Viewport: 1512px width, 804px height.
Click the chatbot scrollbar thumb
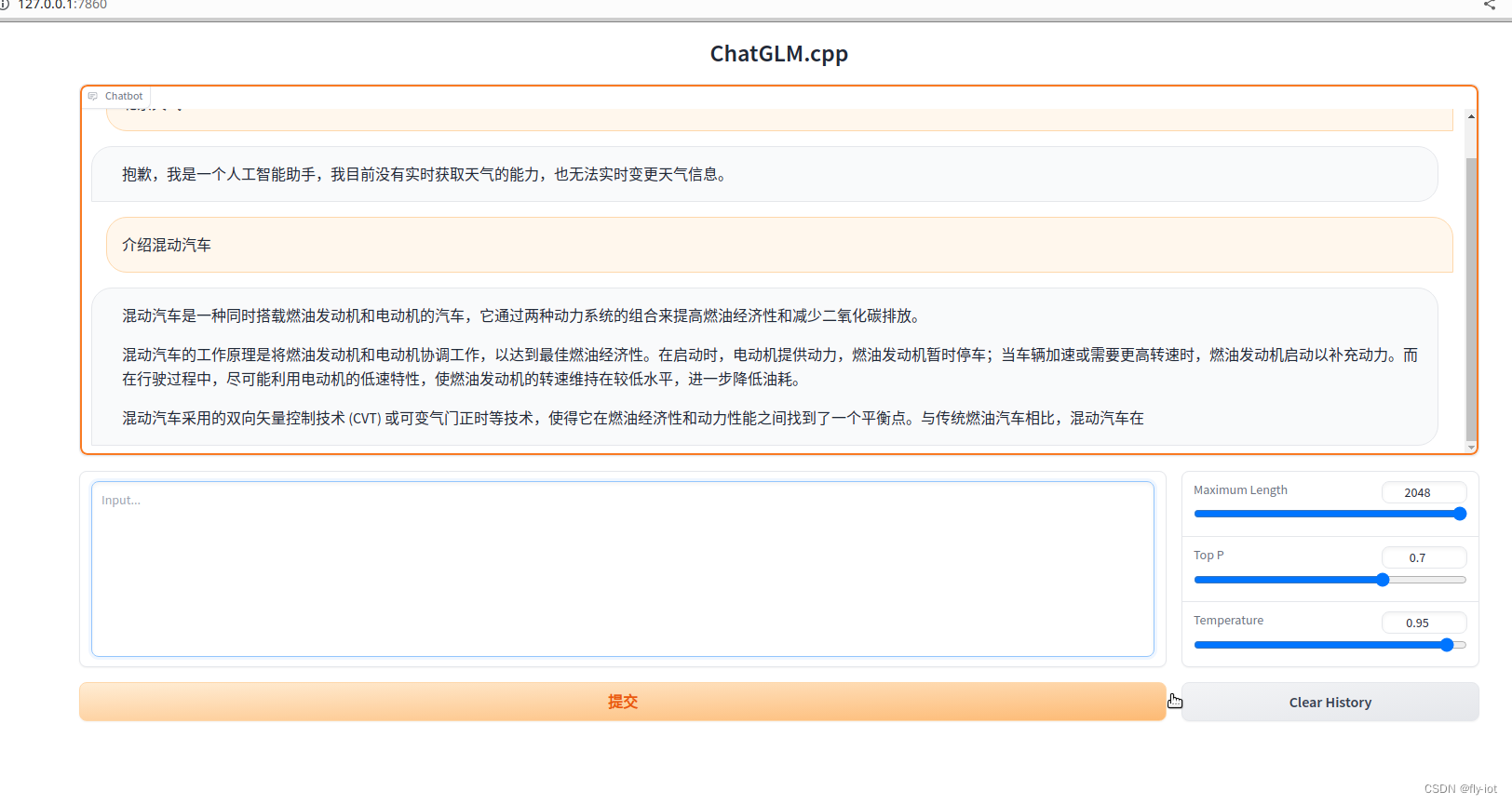(1471, 298)
